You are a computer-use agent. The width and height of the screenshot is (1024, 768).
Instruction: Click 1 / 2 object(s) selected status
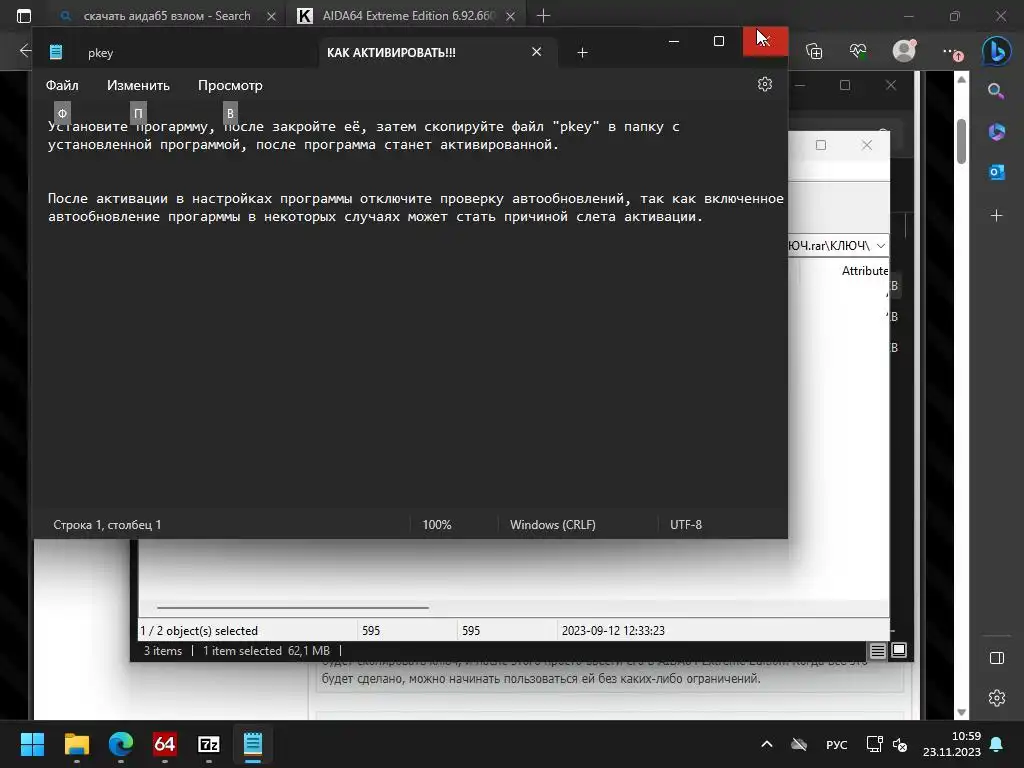click(199, 631)
